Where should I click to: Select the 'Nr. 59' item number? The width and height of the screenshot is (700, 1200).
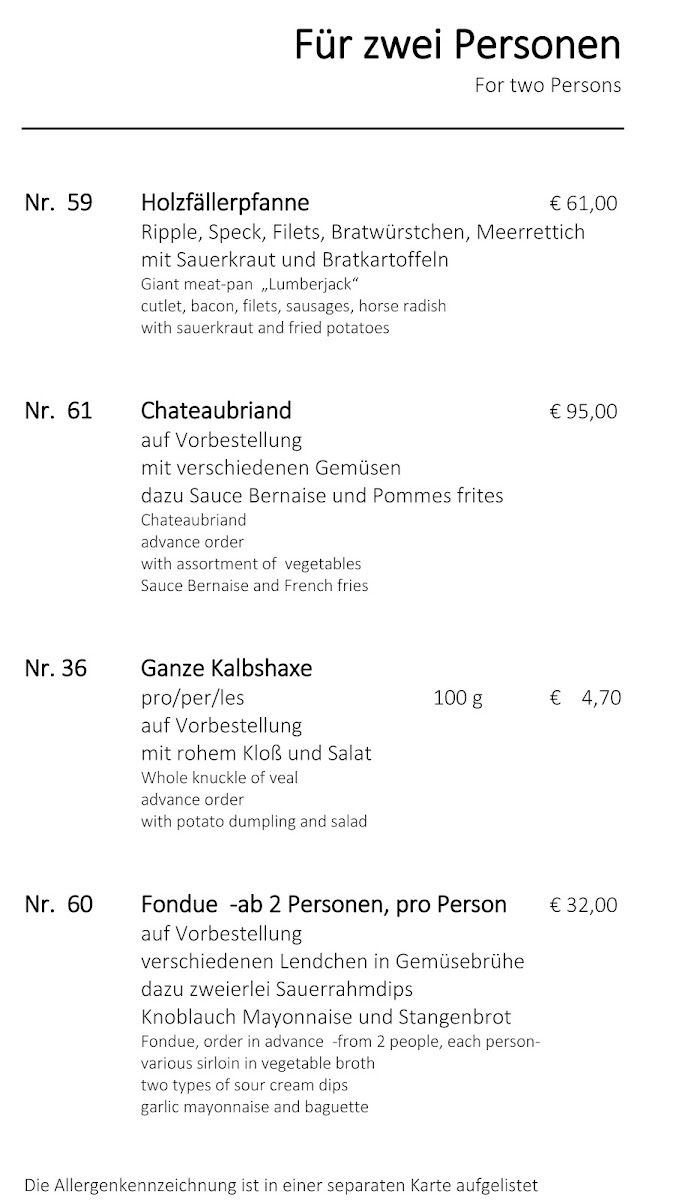coord(58,203)
